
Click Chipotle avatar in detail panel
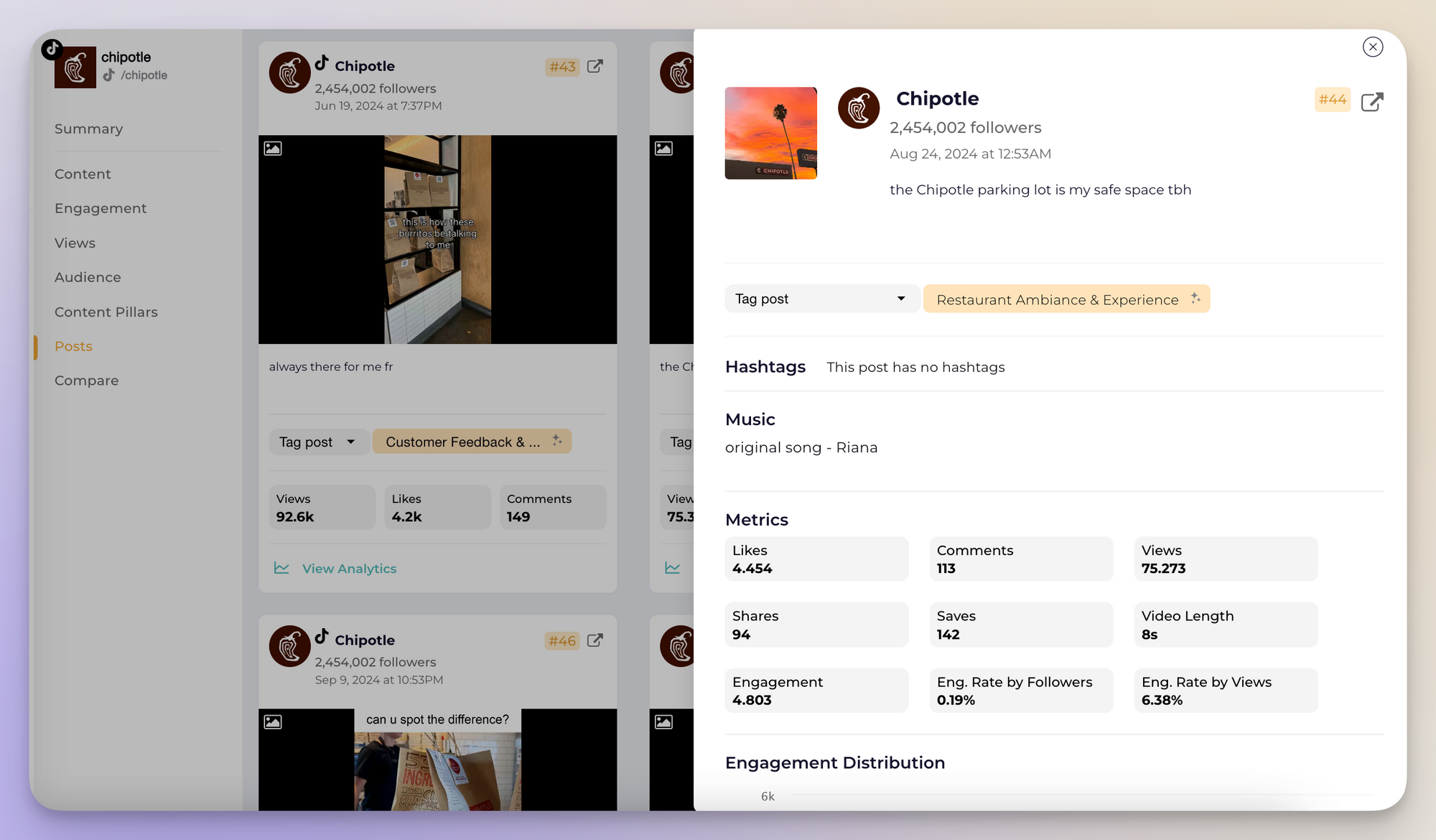859,108
